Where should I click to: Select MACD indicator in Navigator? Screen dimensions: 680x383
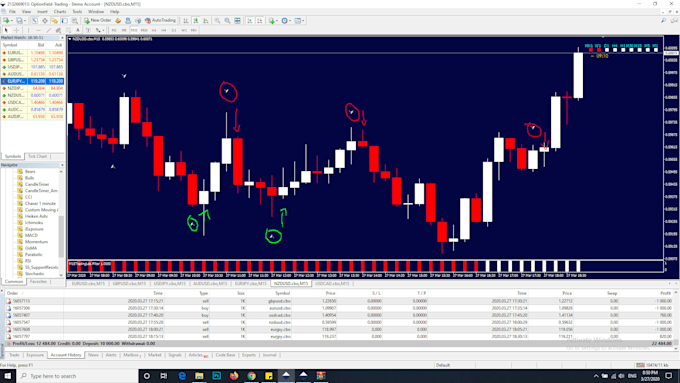pos(31,235)
